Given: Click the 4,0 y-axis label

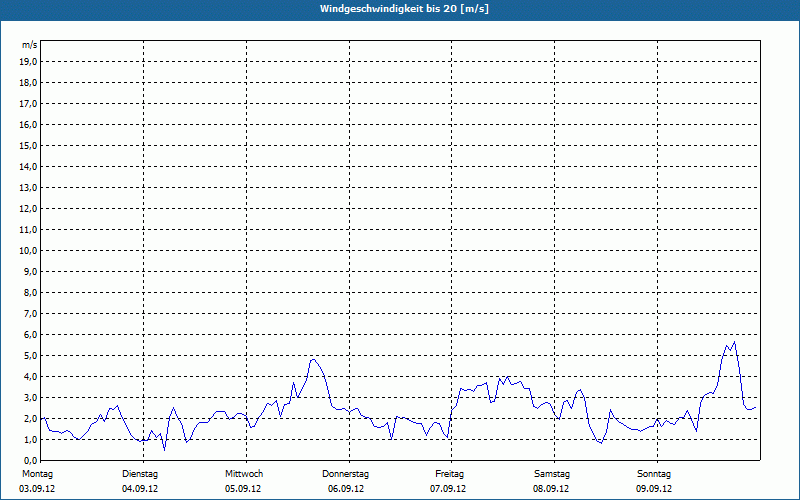Looking at the screenshot, I should [x=30, y=376].
